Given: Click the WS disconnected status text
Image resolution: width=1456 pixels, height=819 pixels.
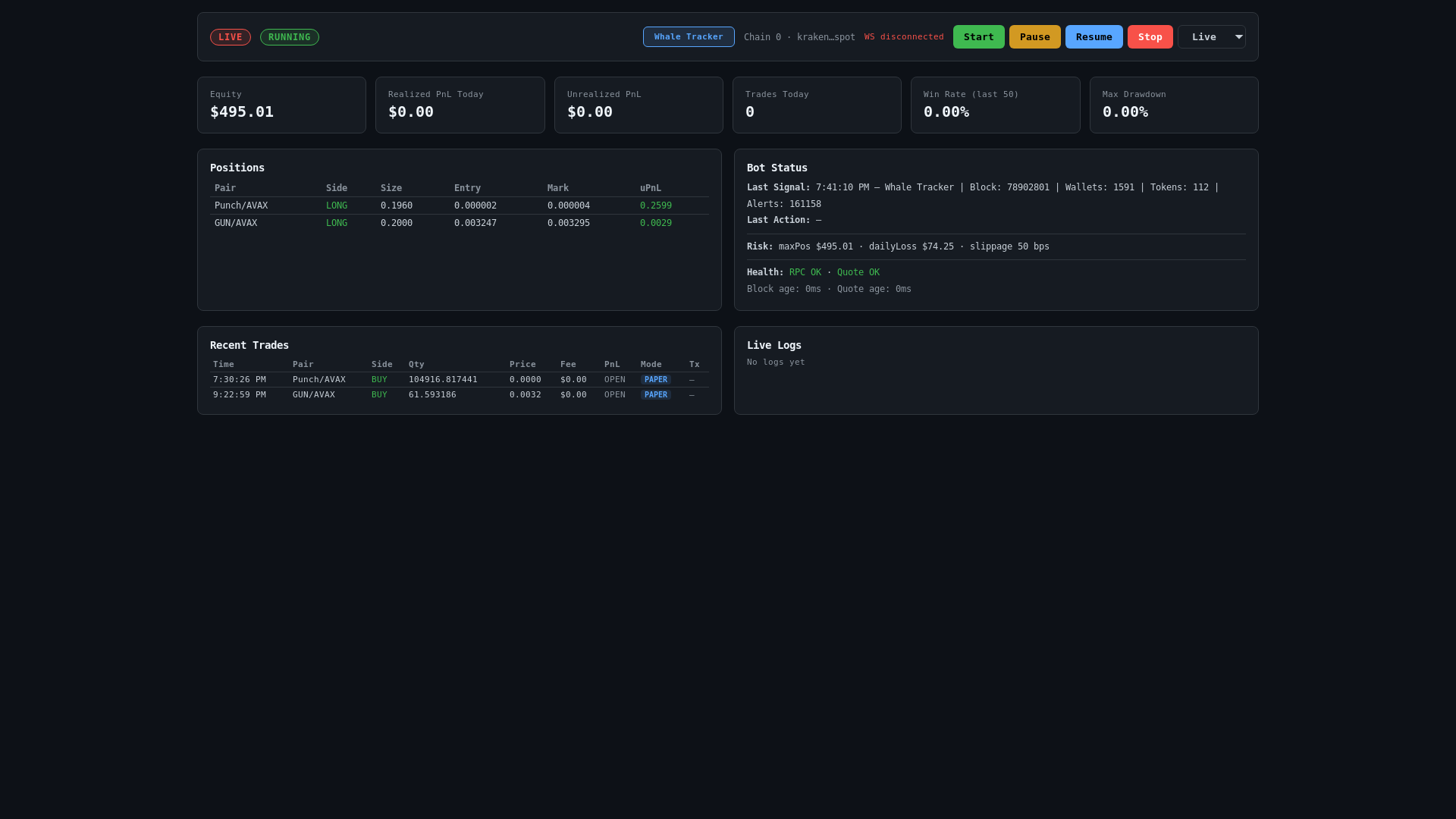Looking at the screenshot, I should pos(904,37).
